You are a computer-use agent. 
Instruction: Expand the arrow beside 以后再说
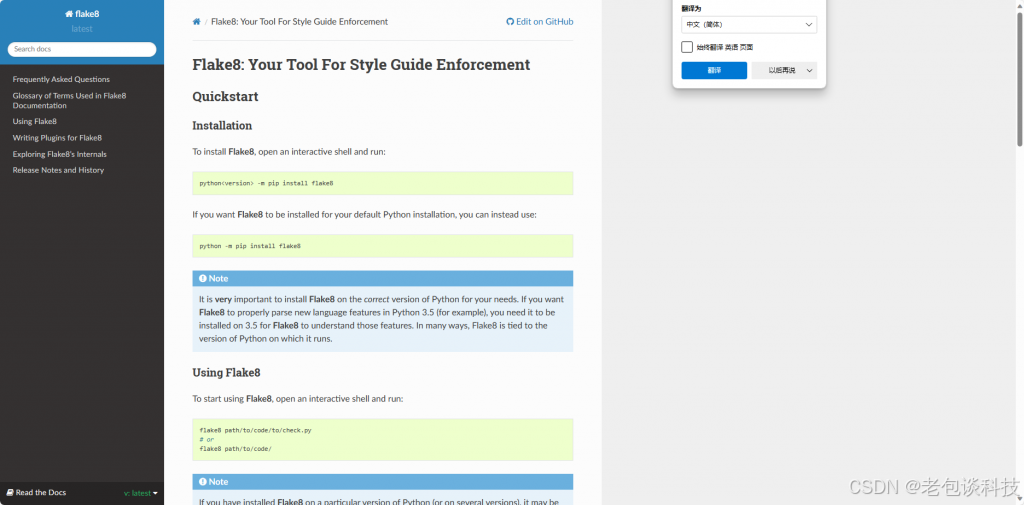[x=810, y=71]
